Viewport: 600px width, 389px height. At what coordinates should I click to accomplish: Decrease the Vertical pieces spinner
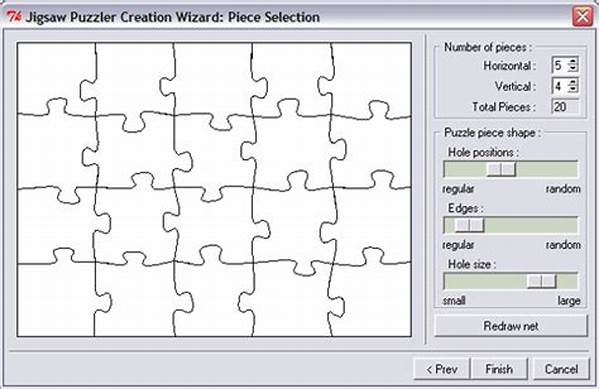click(x=573, y=90)
